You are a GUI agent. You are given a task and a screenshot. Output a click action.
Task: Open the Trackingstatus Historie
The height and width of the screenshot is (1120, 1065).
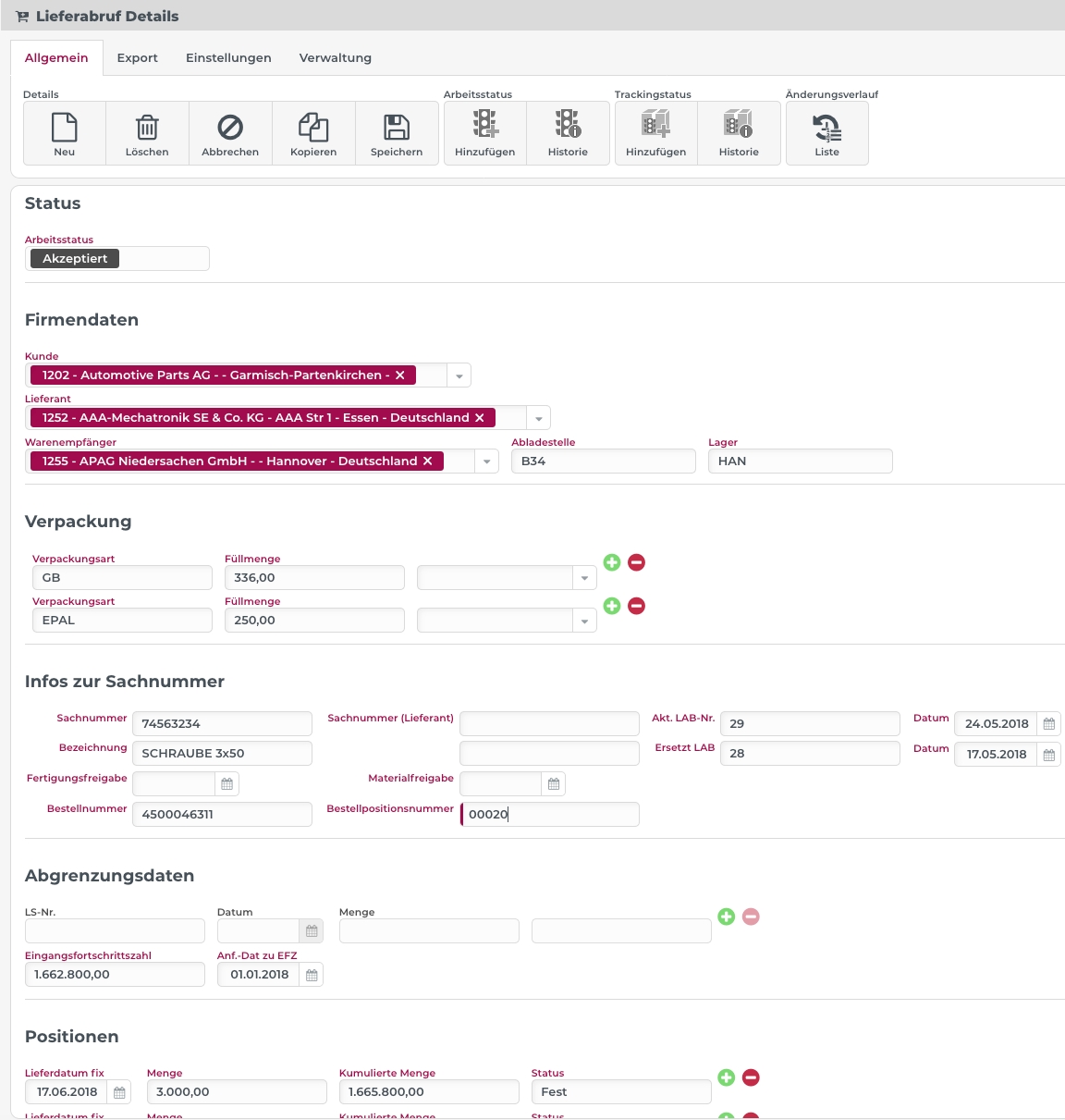(739, 125)
